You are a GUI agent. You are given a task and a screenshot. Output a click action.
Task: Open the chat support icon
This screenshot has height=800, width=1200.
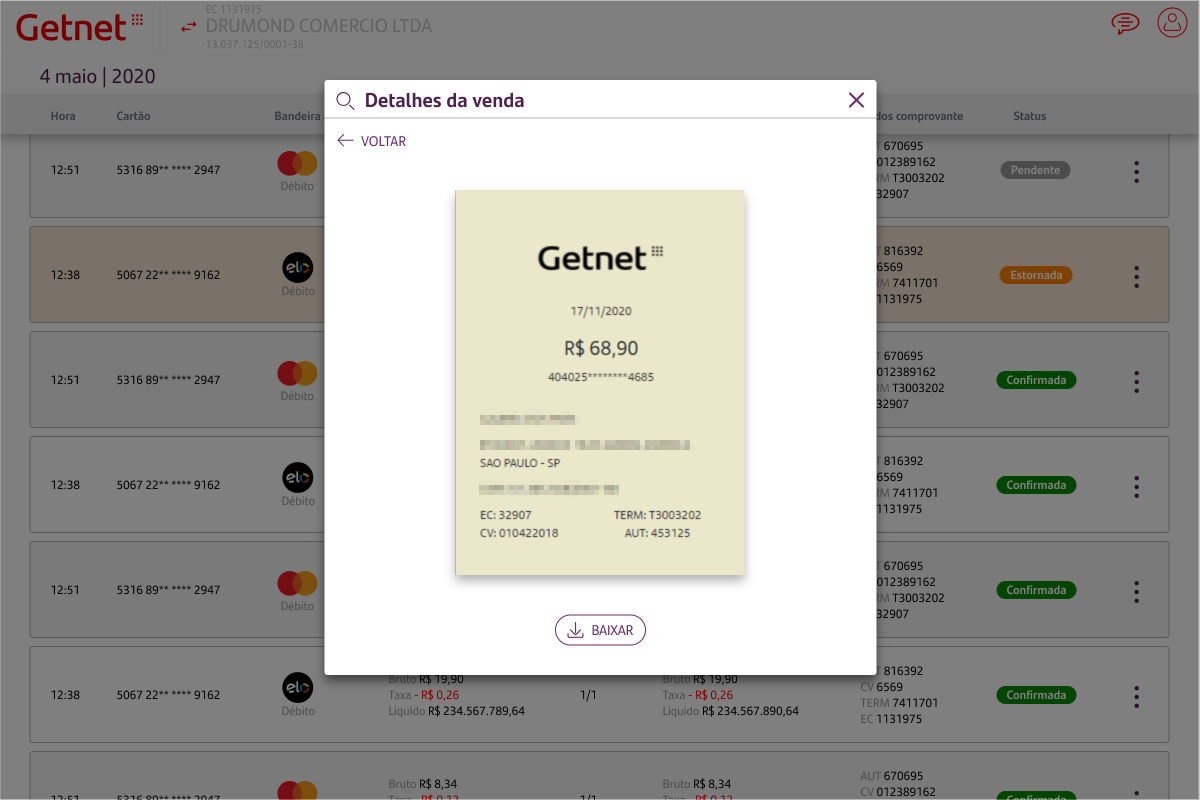point(1125,23)
